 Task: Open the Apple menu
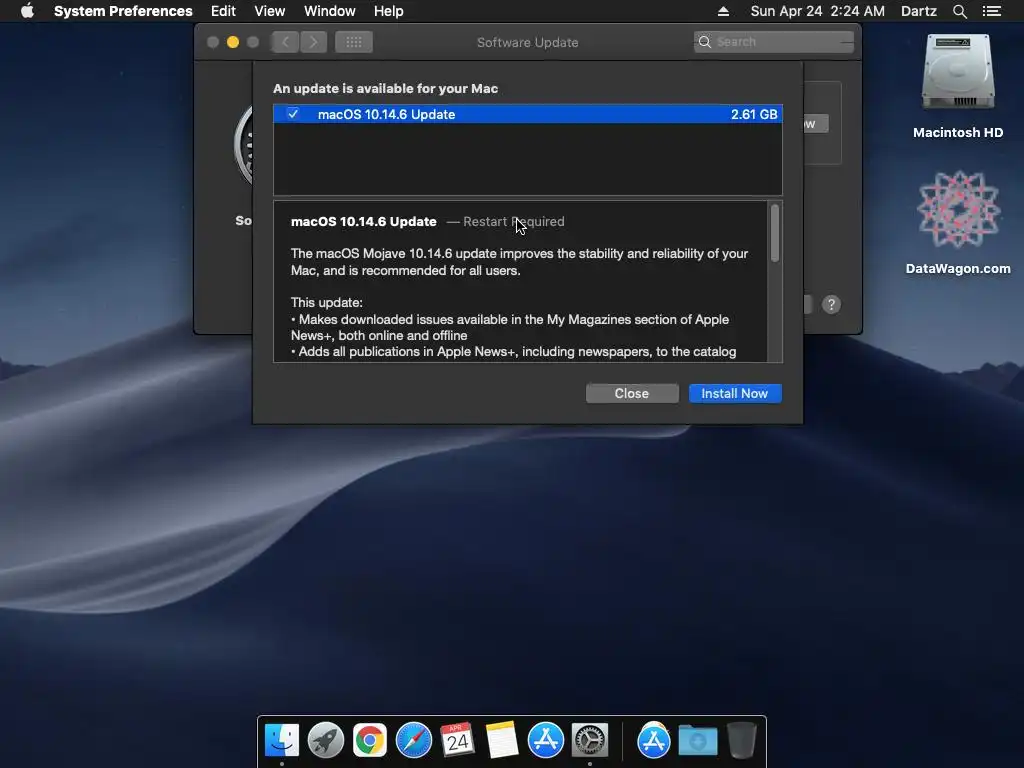27,11
